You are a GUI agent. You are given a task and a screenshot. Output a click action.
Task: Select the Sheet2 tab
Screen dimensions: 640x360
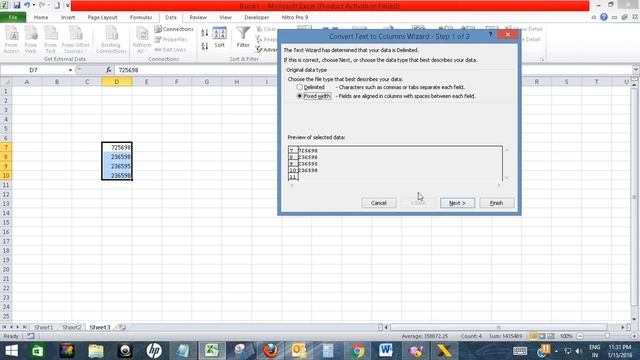pyautogui.click(x=71, y=327)
